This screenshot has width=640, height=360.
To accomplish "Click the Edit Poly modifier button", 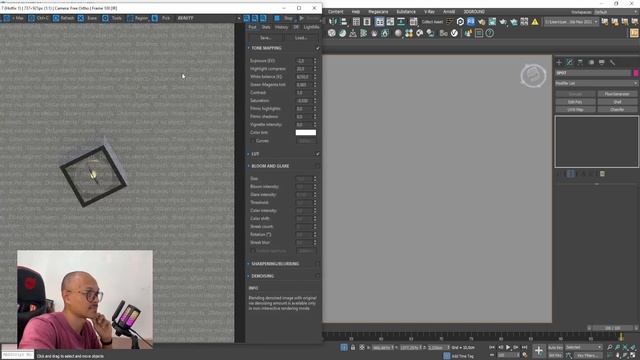I will click(x=575, y=102).
